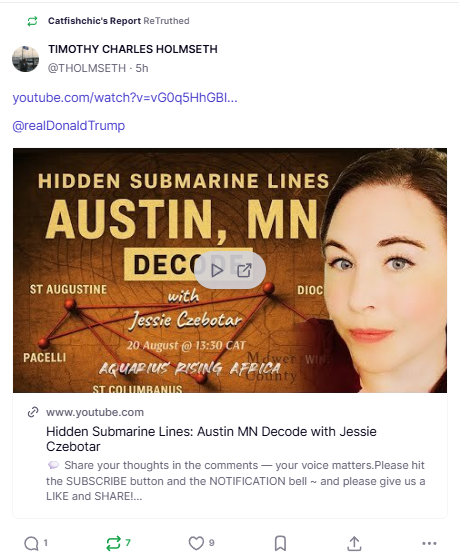Open Timothy Charles Holmseth's profile avatar

tap(25, 59)
